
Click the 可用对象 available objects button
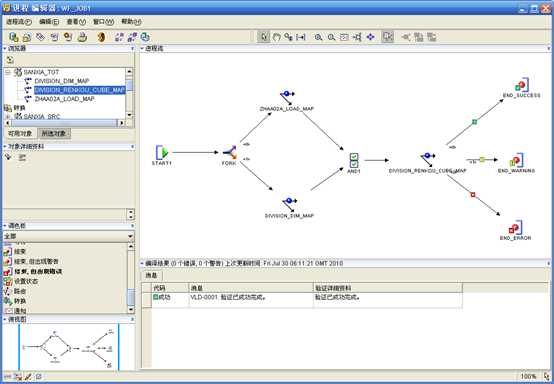(20, 133)
